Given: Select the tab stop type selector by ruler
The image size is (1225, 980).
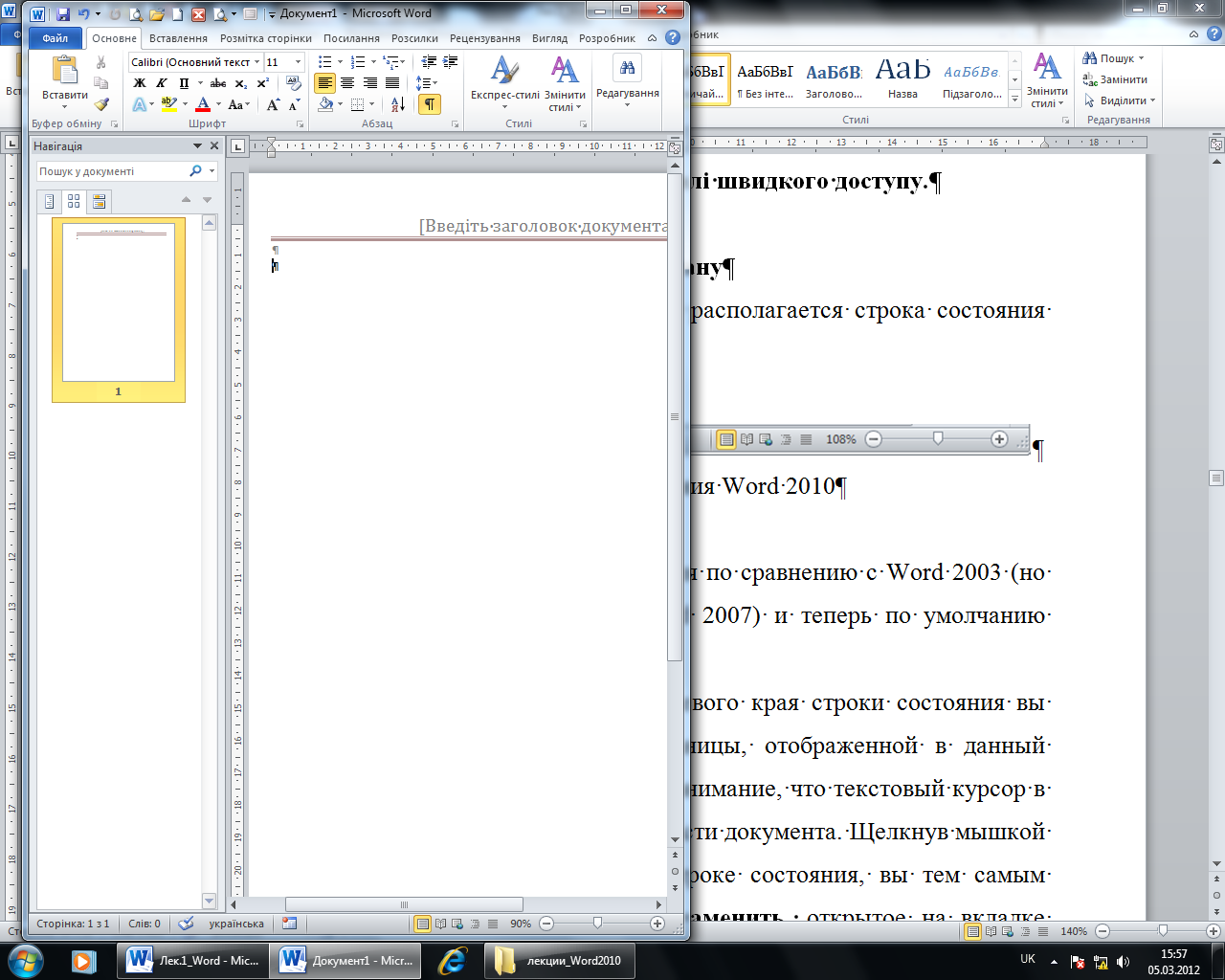Looking at the screenshot, I should 238,146.
